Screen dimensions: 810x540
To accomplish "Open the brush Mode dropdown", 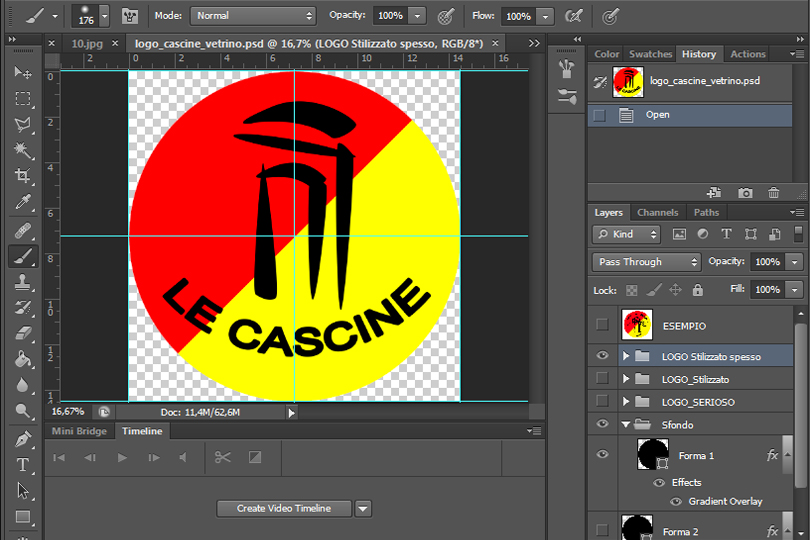I will click(253, 16).
